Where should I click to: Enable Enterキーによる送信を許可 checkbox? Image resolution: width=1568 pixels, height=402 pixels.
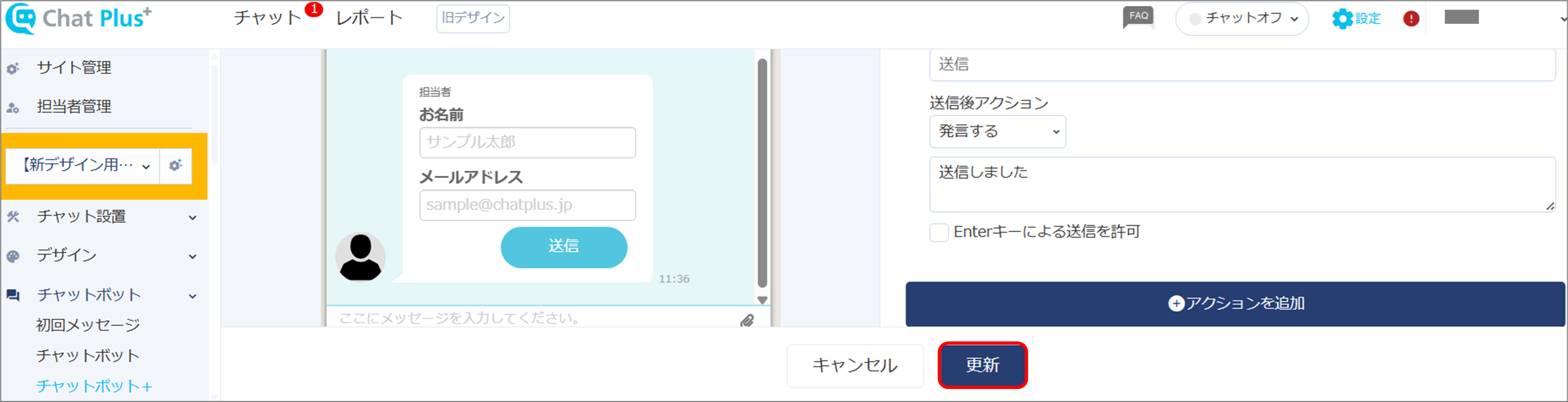tap(939, 232)
